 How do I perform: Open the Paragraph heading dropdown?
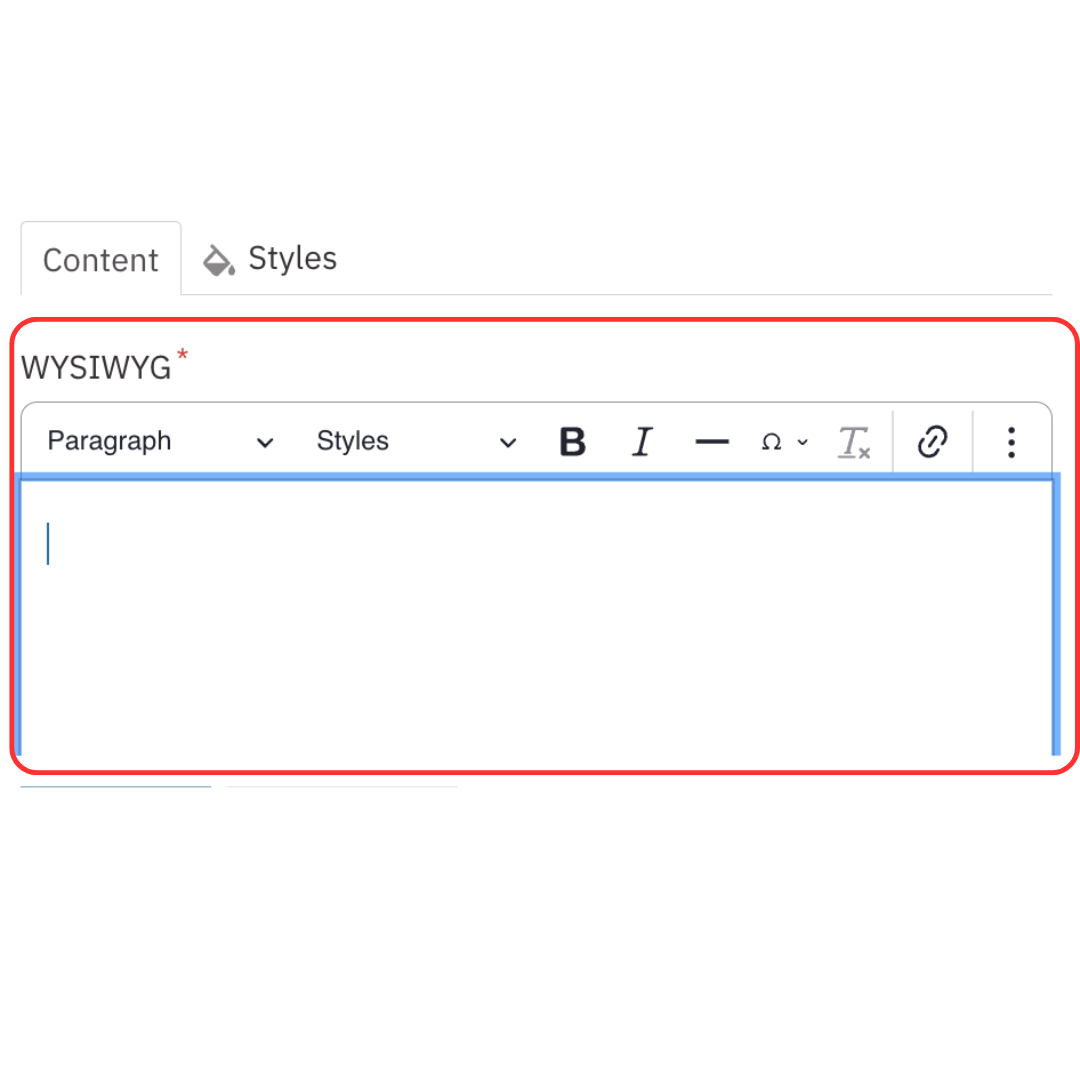pyautogui.click(x=160, y=442)
